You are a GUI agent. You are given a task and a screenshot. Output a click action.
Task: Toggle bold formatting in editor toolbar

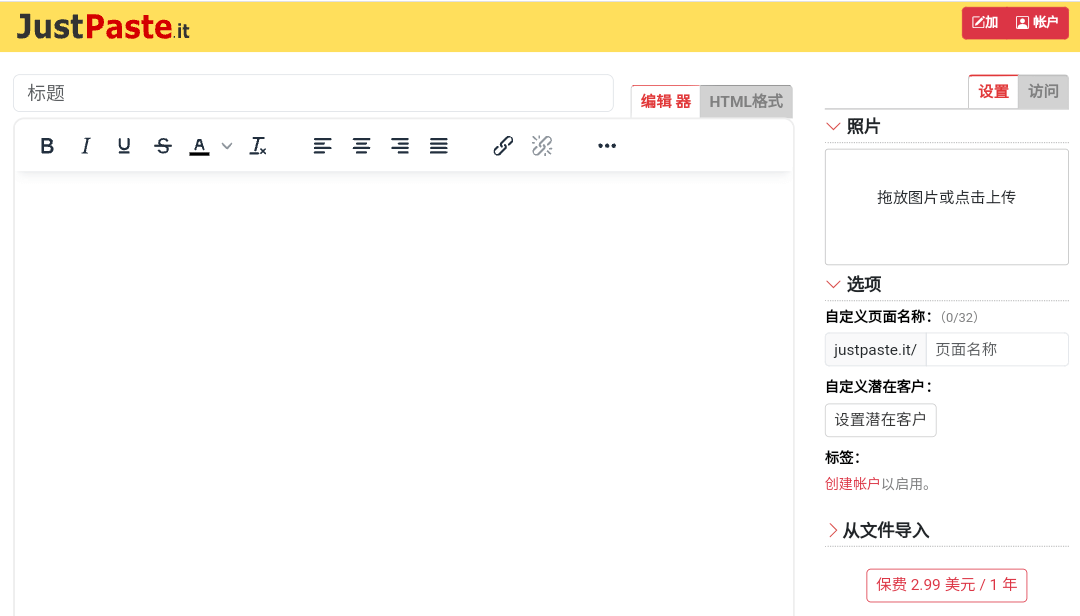tap(47, 146)
